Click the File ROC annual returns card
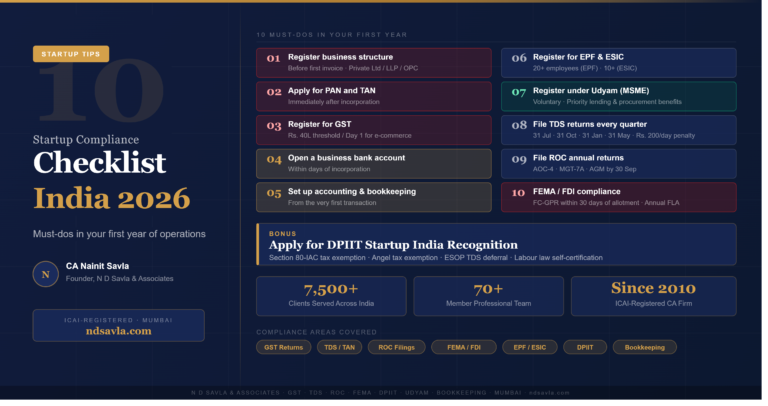Screen dimensions: 768x406 coord(619,164)
